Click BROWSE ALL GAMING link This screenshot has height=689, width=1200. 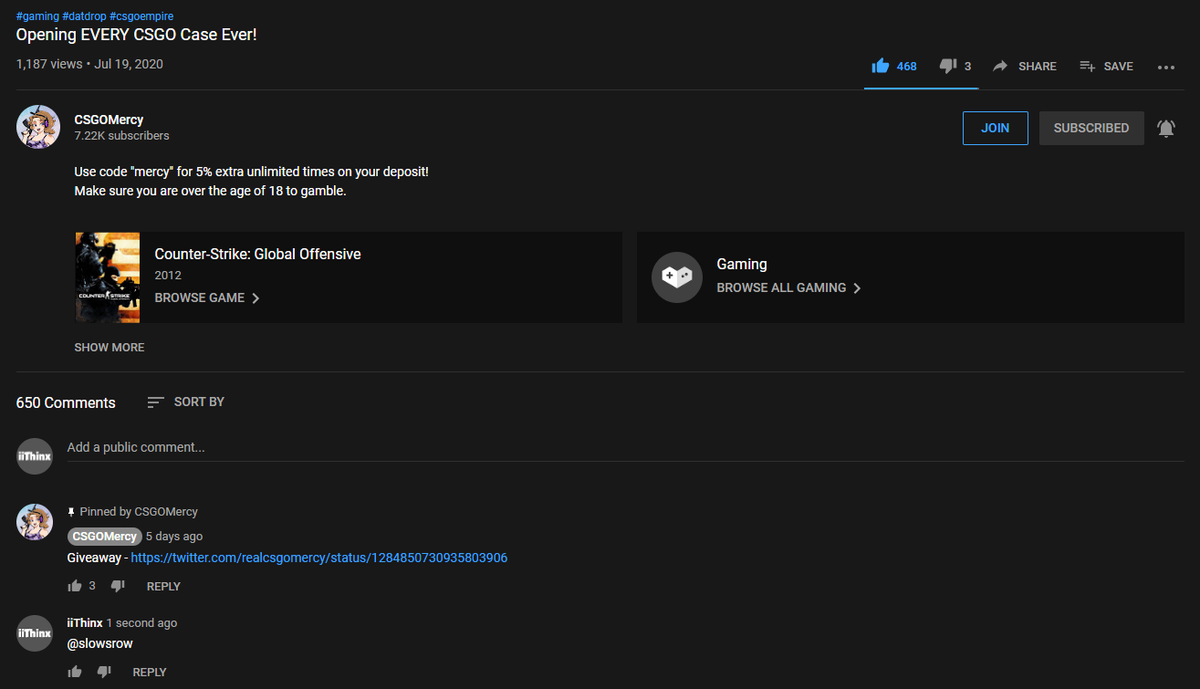pos(789,288)
